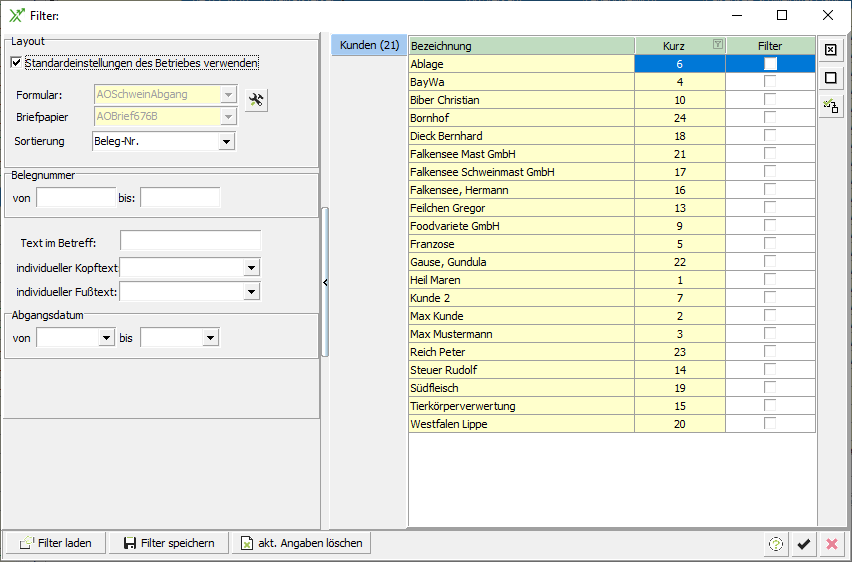
Task: Open the Abgangsdatum von date picker
Action: pyautogui.click(x=106, y=339)
